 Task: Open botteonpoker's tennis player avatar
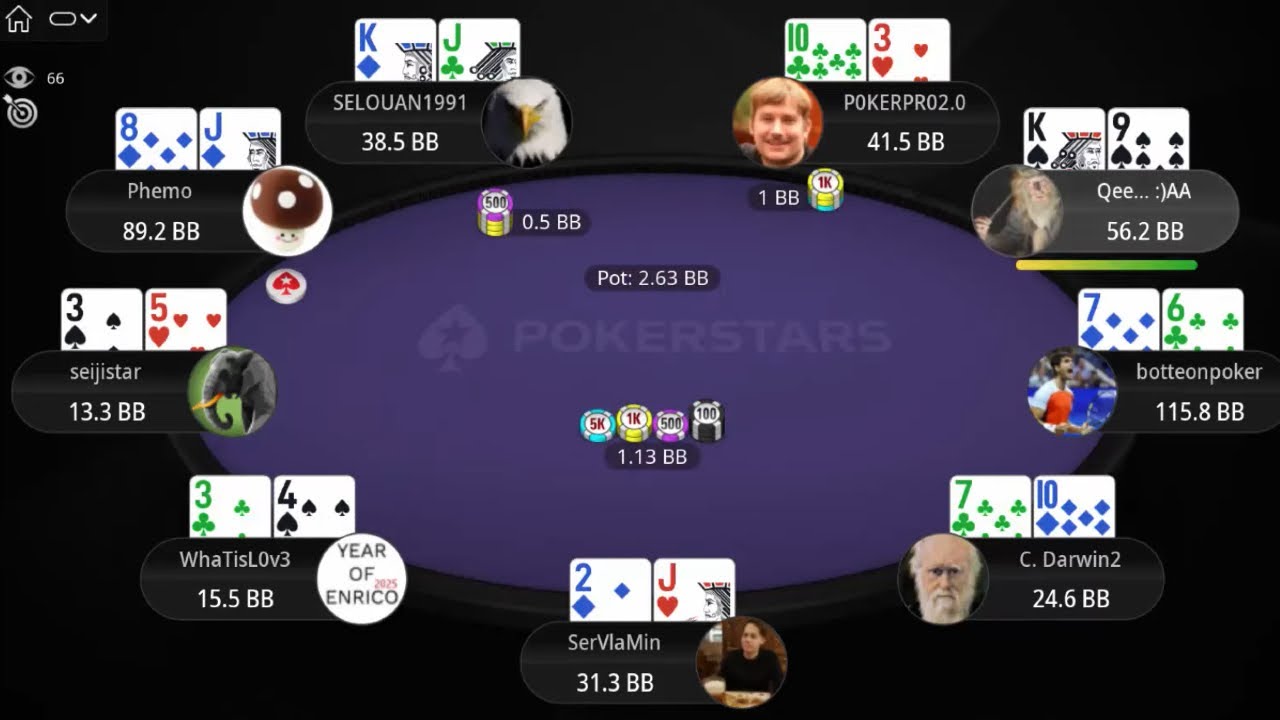1072,391
